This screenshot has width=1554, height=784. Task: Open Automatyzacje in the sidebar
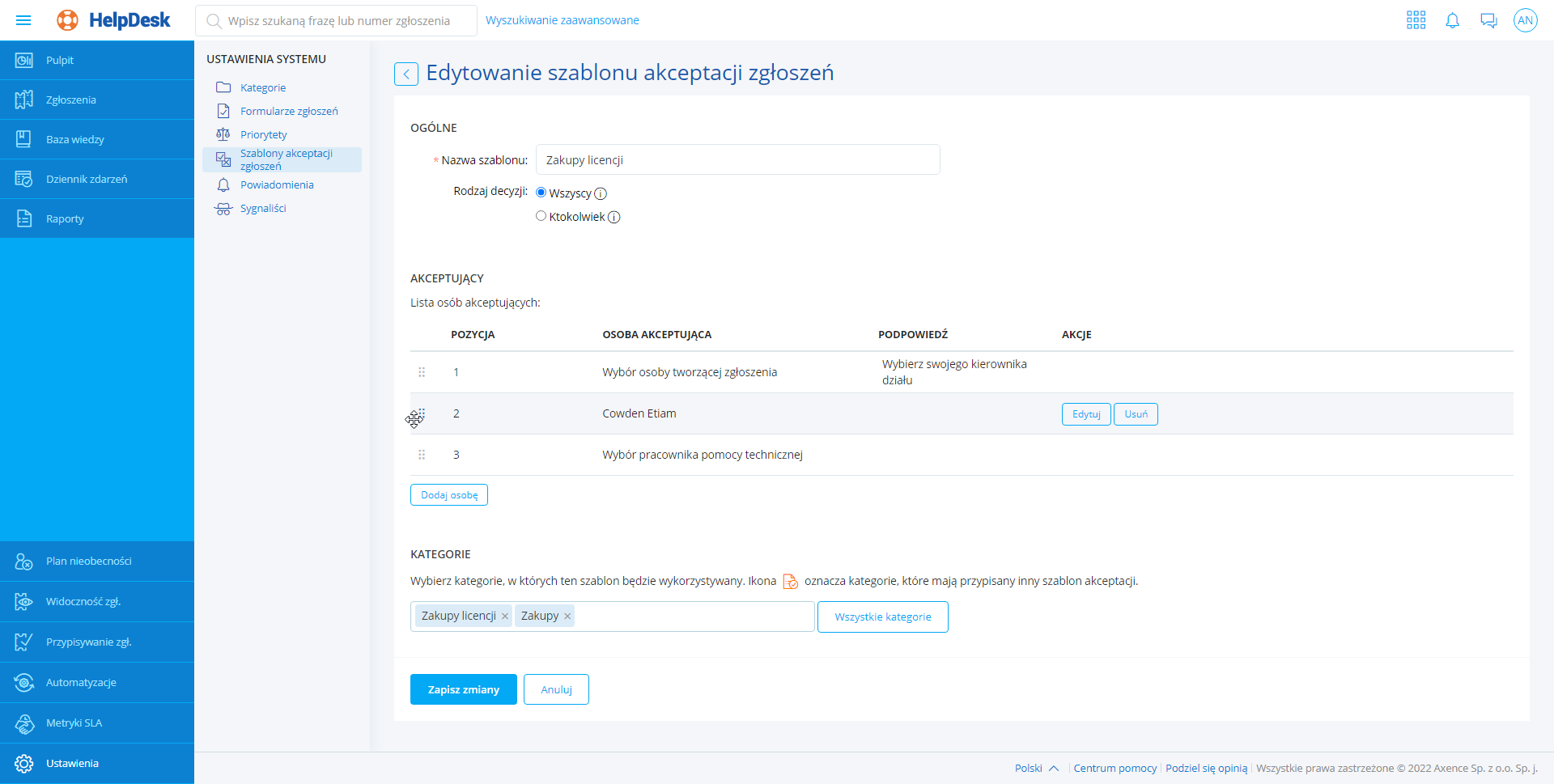(x=81, y=682)
